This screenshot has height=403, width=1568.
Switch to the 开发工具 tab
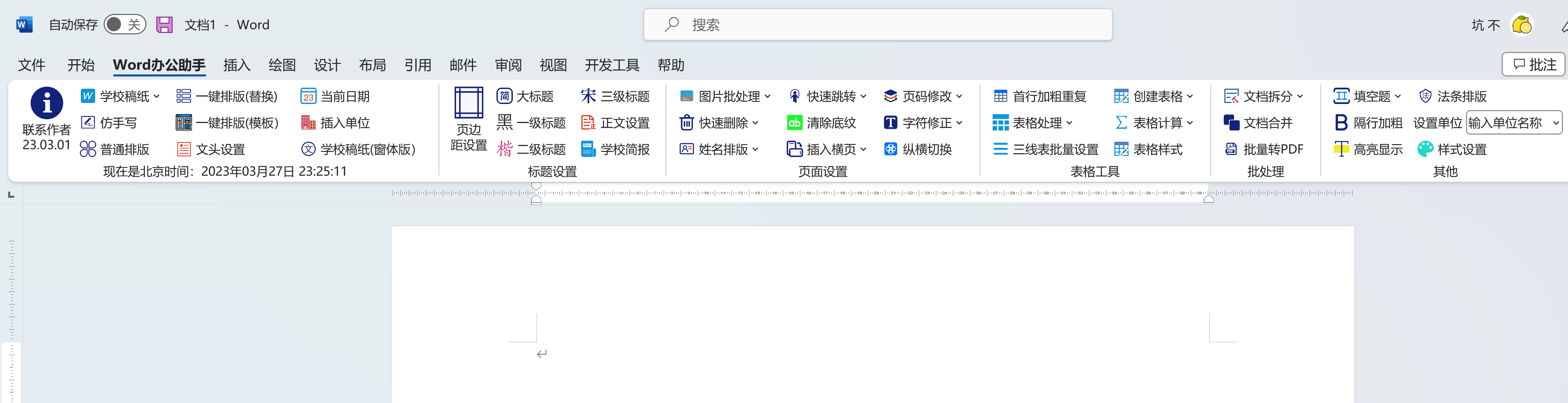[x=612, y=65]
